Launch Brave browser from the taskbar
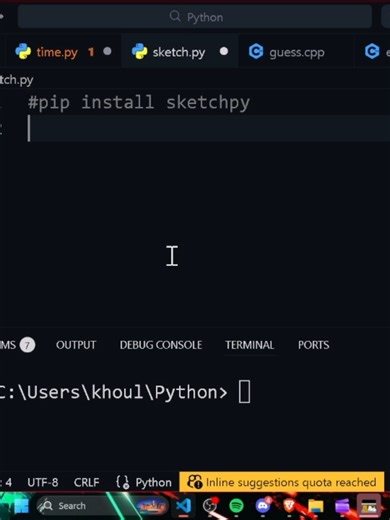Viewport: 390px width, 520px height. point(289,506)
